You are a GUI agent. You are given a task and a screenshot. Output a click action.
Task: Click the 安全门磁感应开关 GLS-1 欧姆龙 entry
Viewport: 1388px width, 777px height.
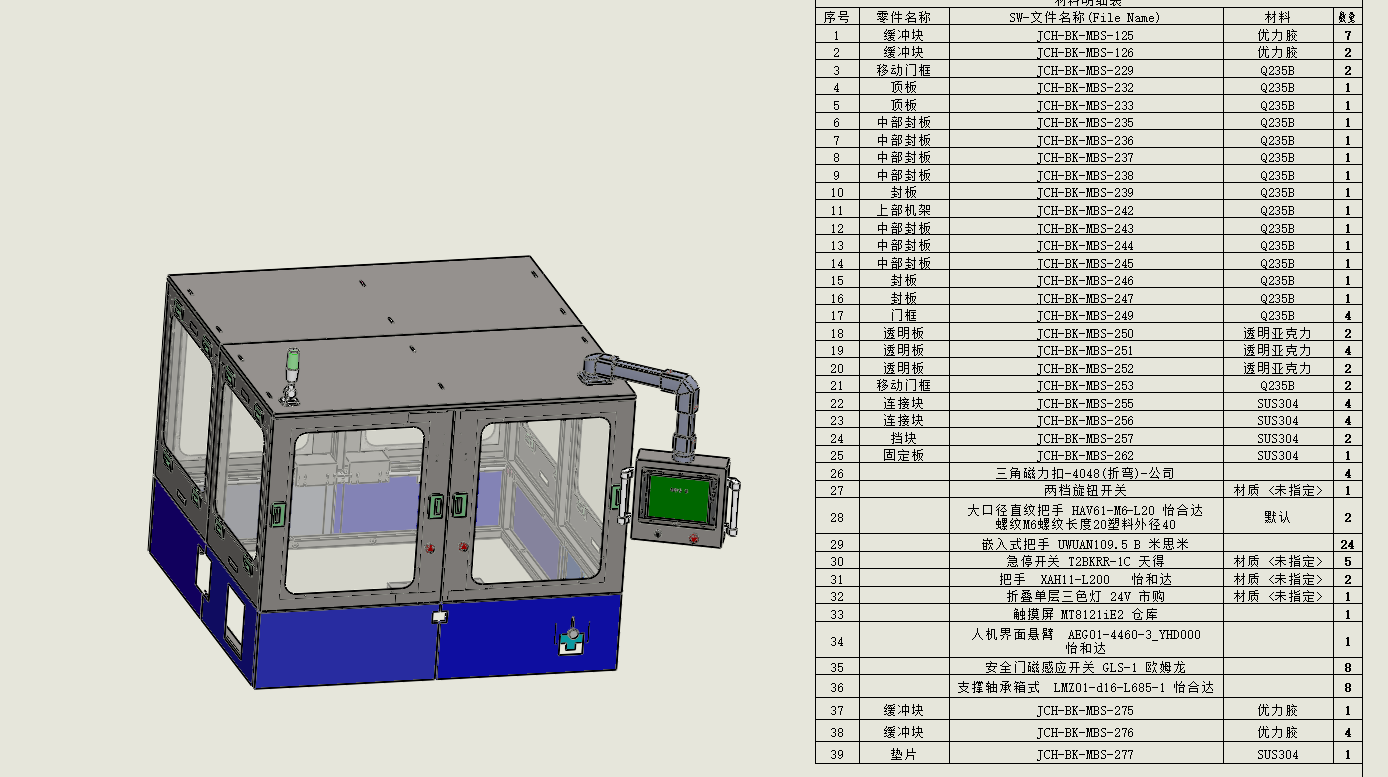[1085, 667]
